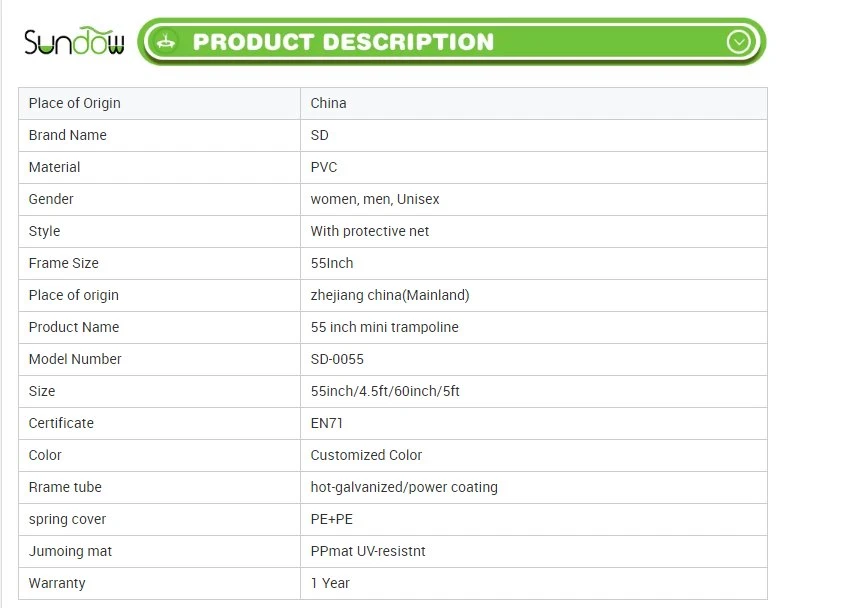This screenshot has width=843, height=608.
Task: Collapse section via circular chevron icon
Action: tap(738, 41)
